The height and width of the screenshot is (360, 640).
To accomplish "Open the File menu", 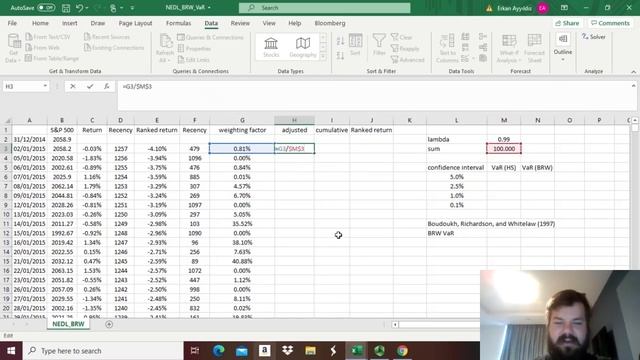I will pos(12,23).
